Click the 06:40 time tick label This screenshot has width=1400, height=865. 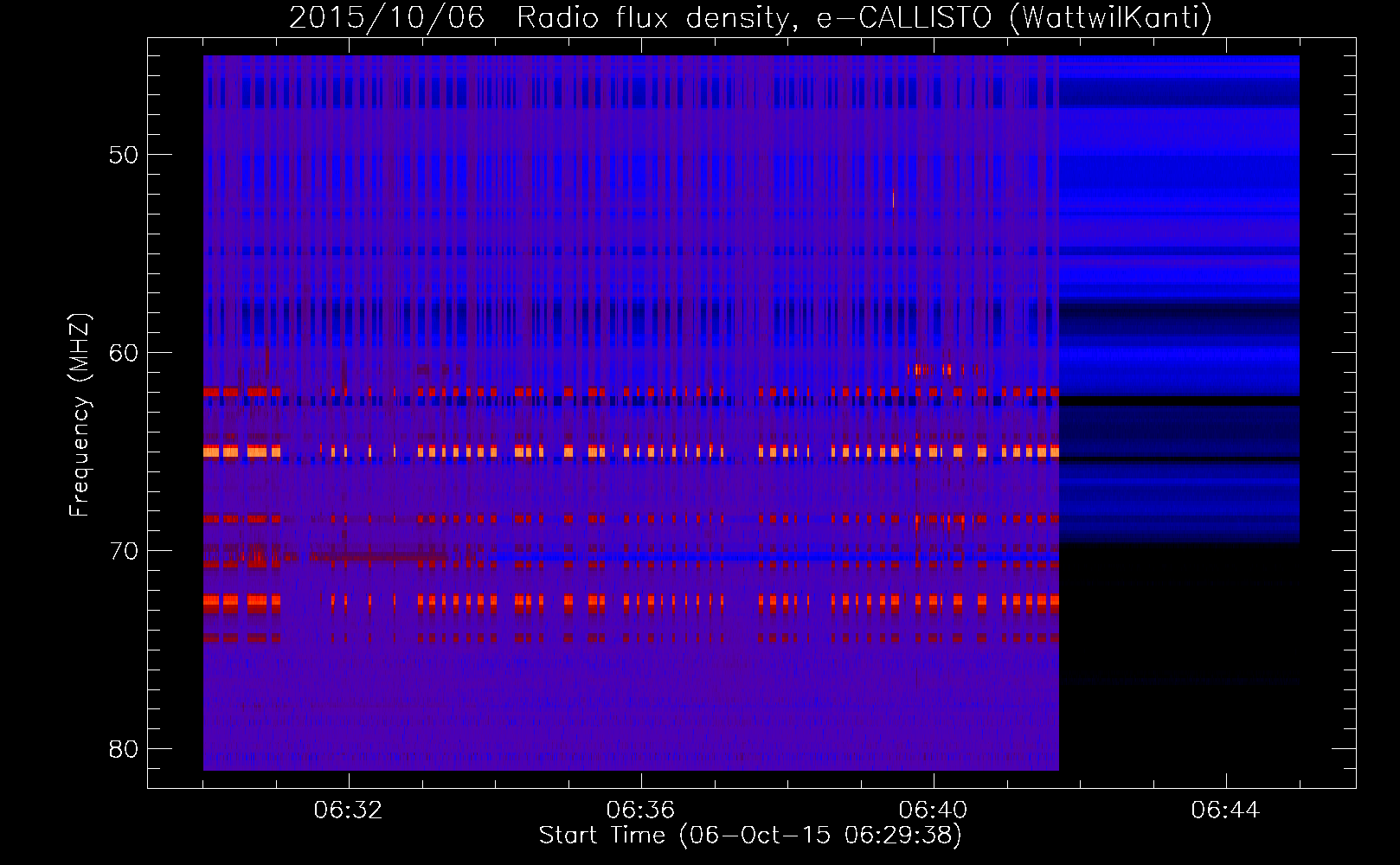pos(933,811)
